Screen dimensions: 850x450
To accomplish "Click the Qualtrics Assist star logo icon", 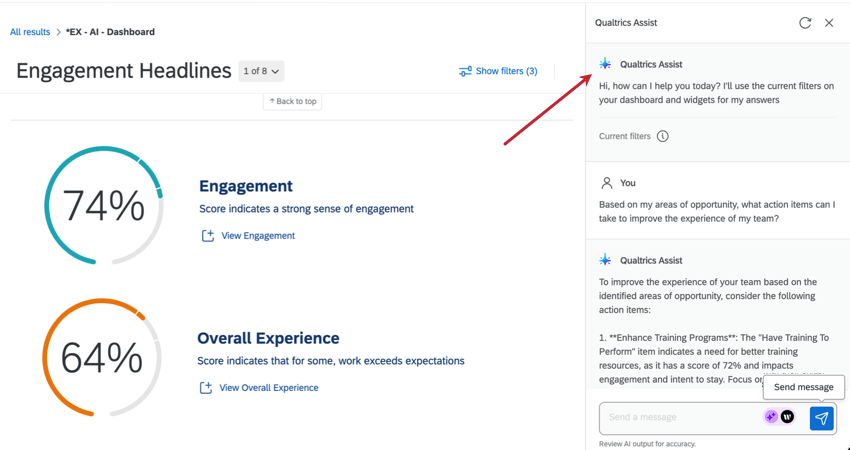I will click(605, 64).
